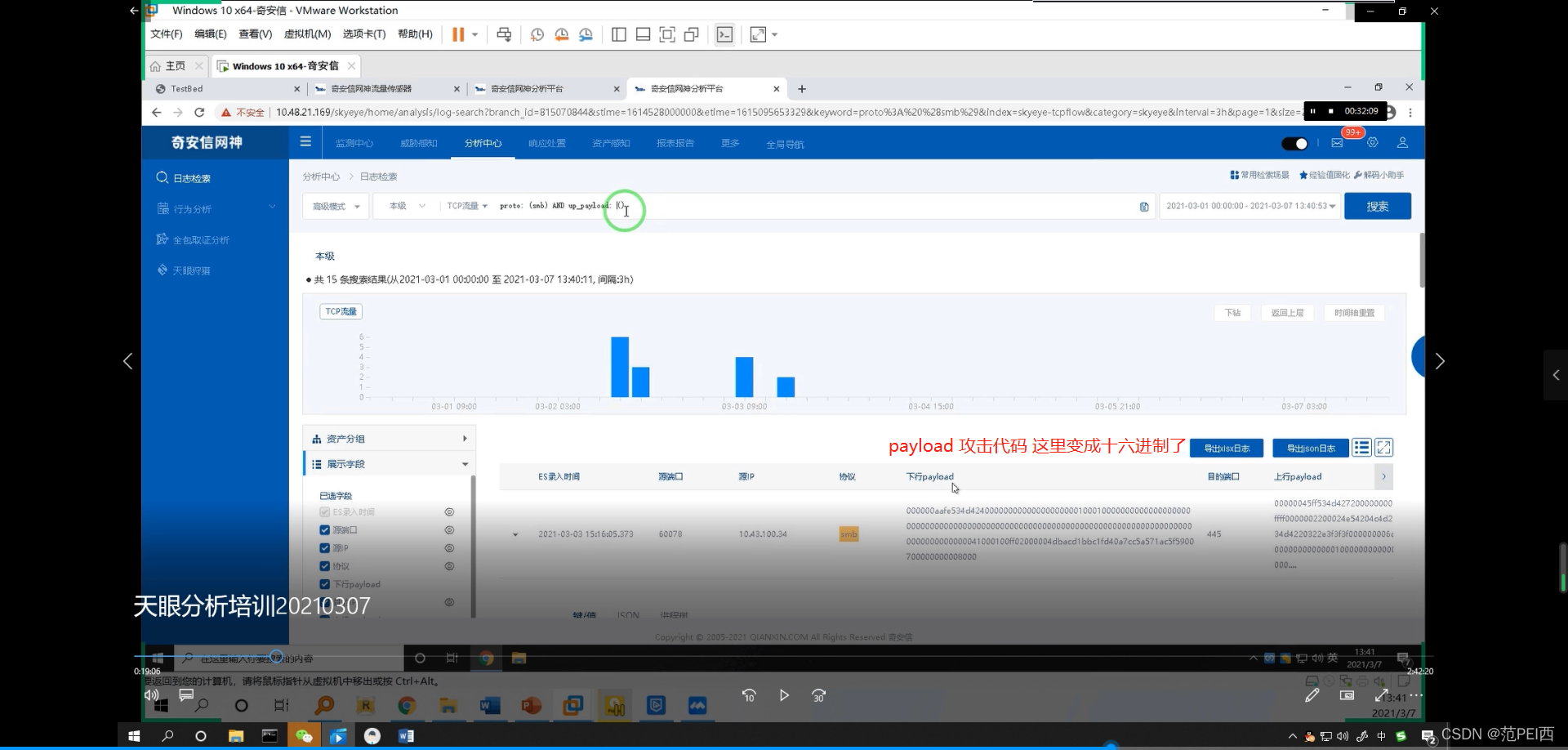Open new browser tab with plus
The image size is (1568, 750).
click(x=802, y=89)
